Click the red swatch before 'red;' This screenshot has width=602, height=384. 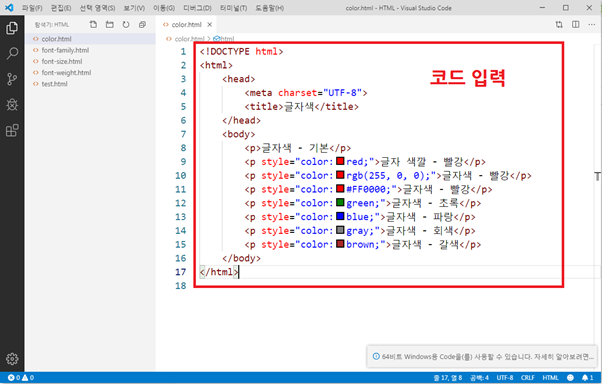coord(340,161)
